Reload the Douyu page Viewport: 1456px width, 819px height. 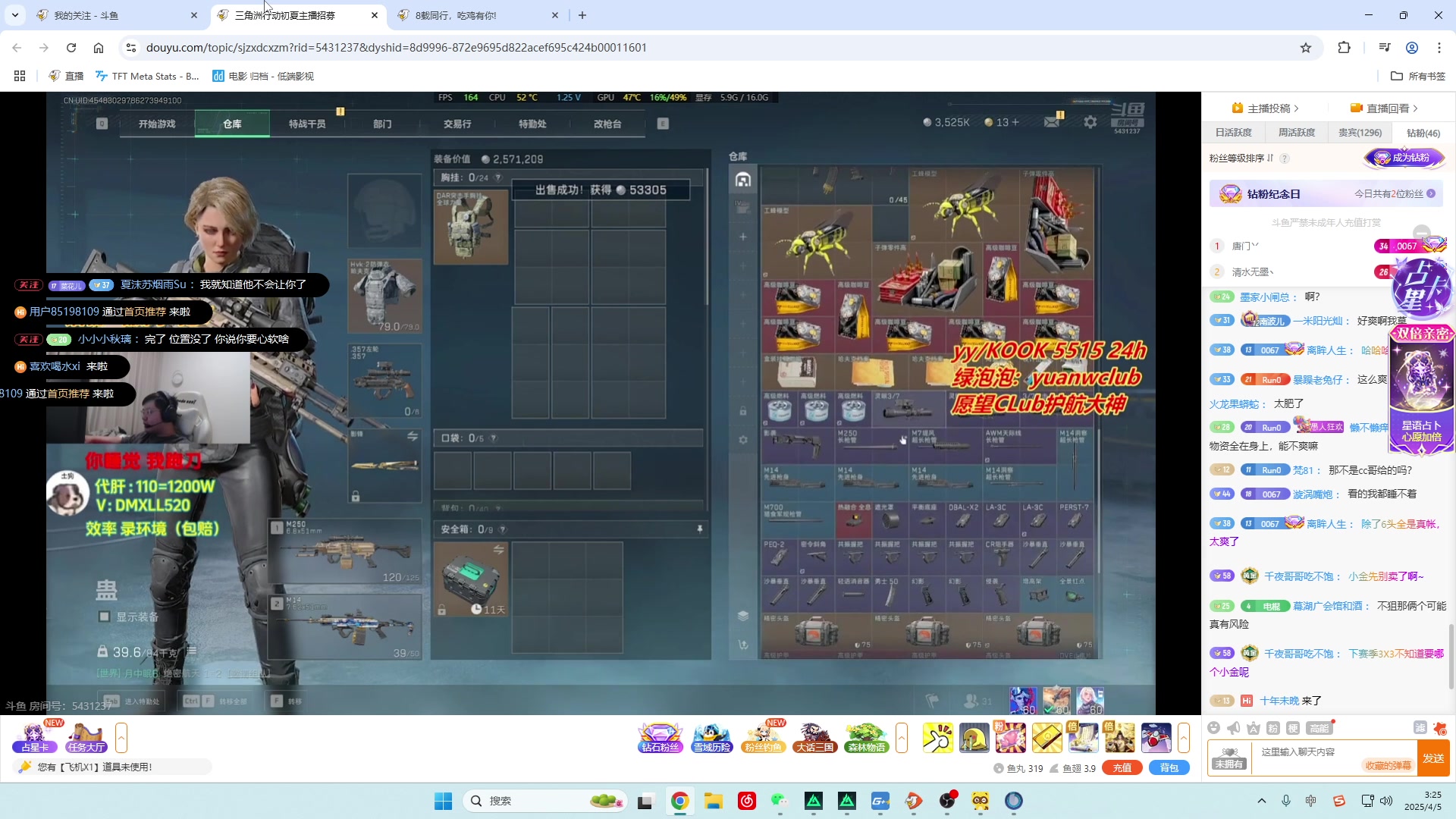point(71,48)
